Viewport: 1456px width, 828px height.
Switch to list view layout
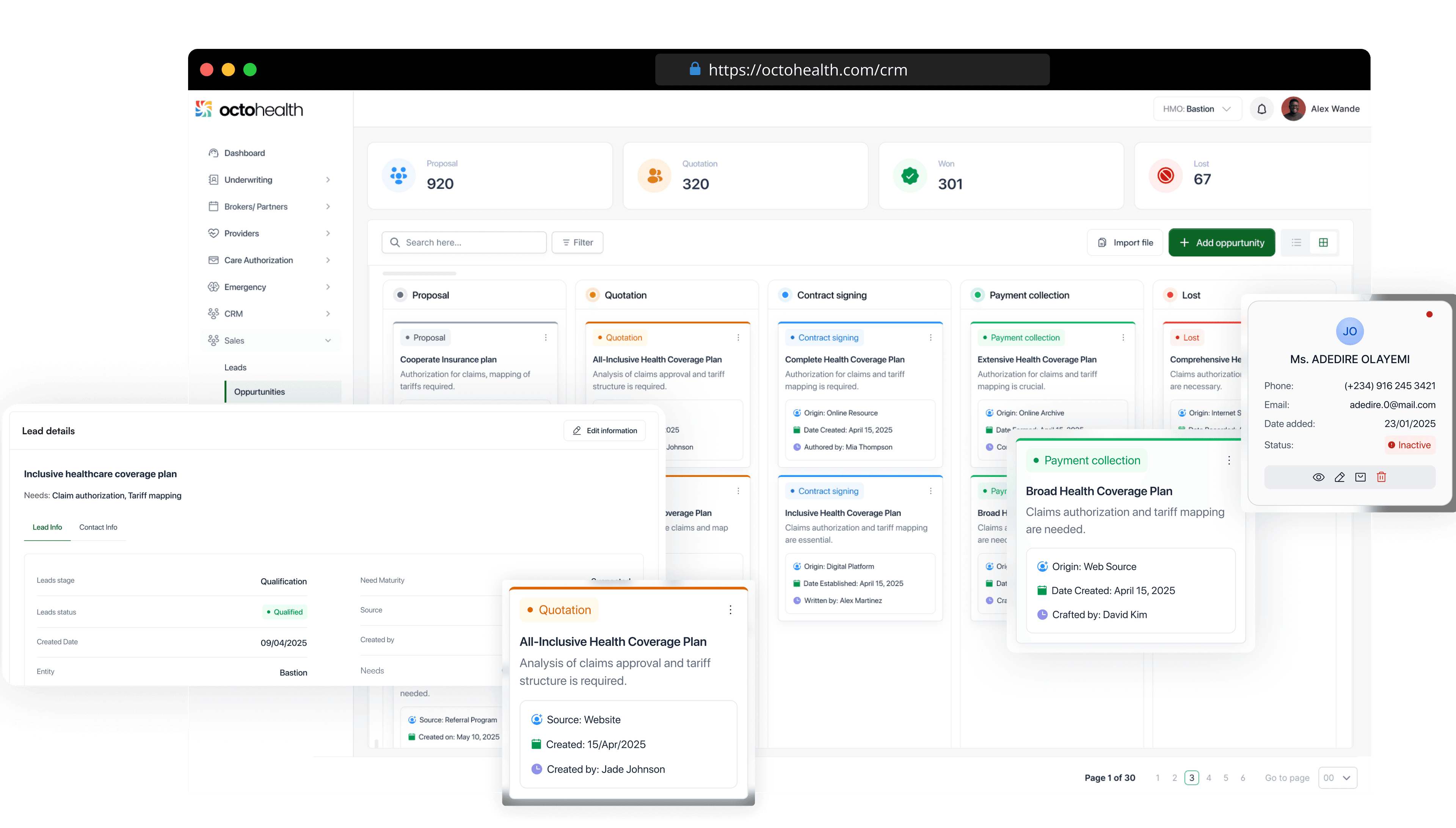[x=1296, y=242]
